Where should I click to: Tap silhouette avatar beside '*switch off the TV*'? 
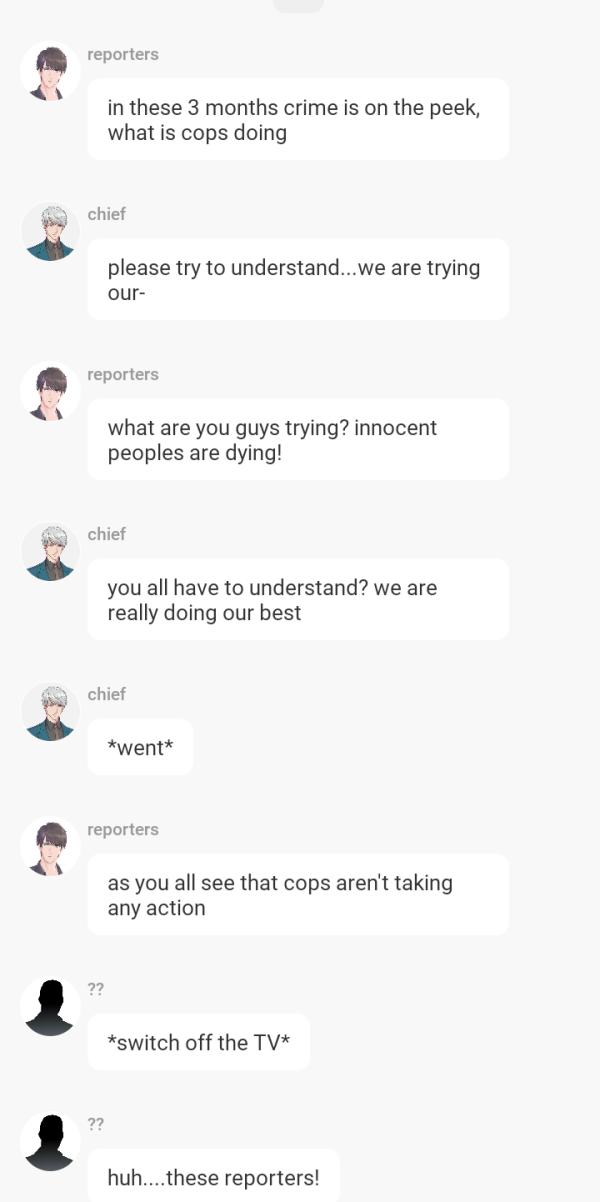tap(50, 1006)
